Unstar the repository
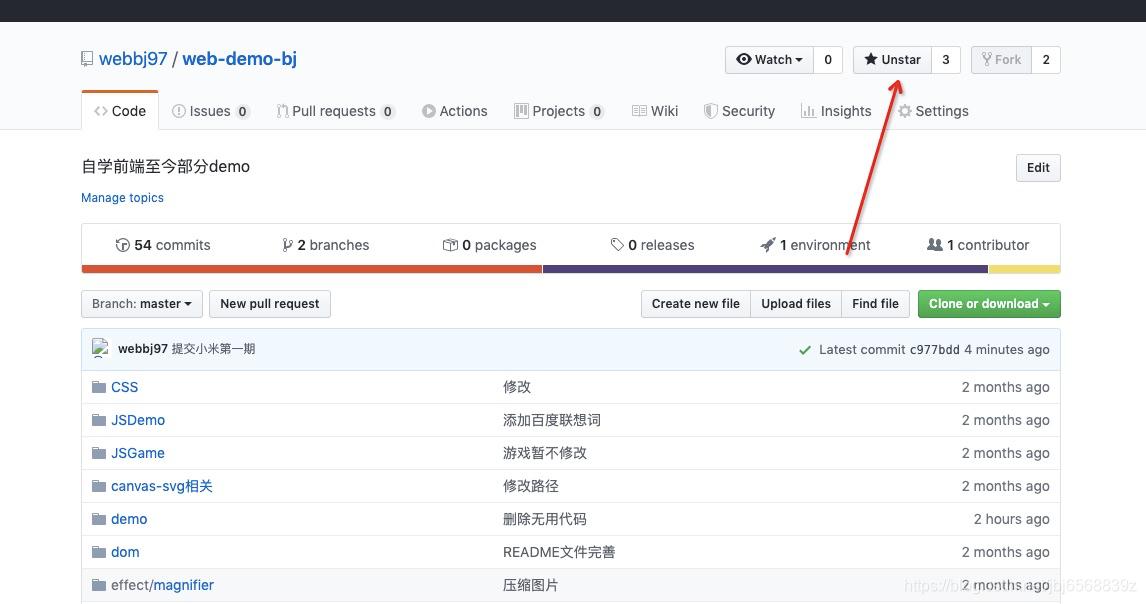1146x604 pixels. click(x=892, y=60)
